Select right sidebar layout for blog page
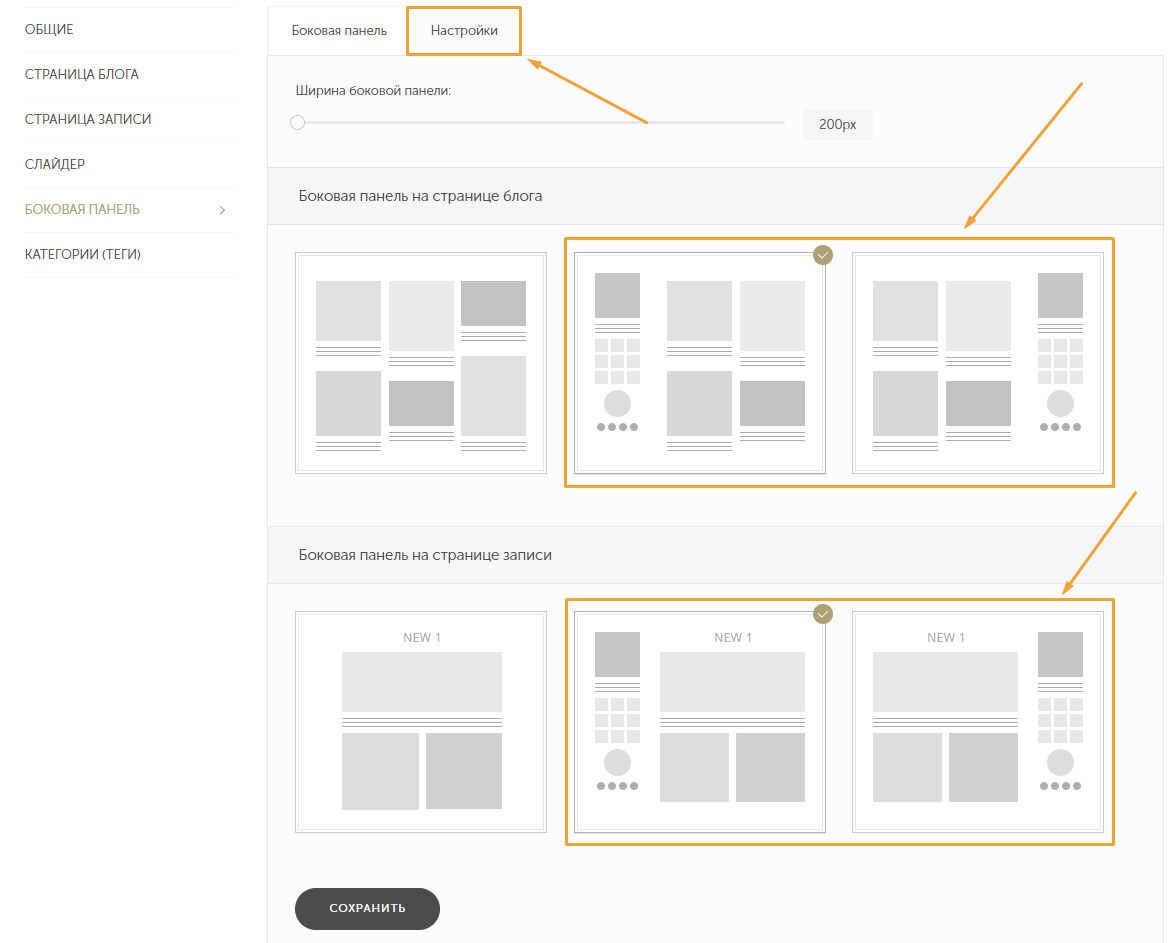 [978, 363]
